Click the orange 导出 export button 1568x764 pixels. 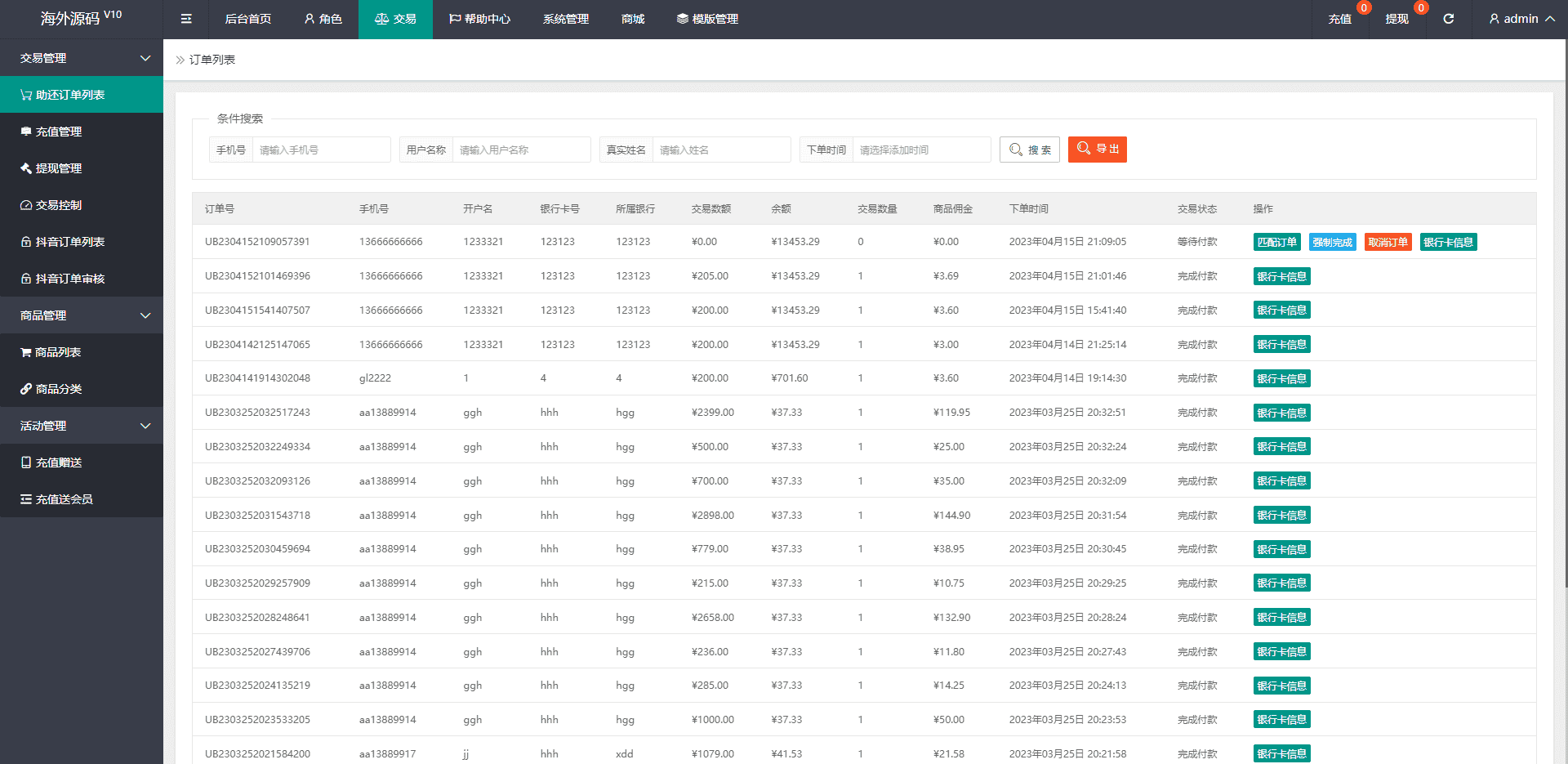point(1097,150)
